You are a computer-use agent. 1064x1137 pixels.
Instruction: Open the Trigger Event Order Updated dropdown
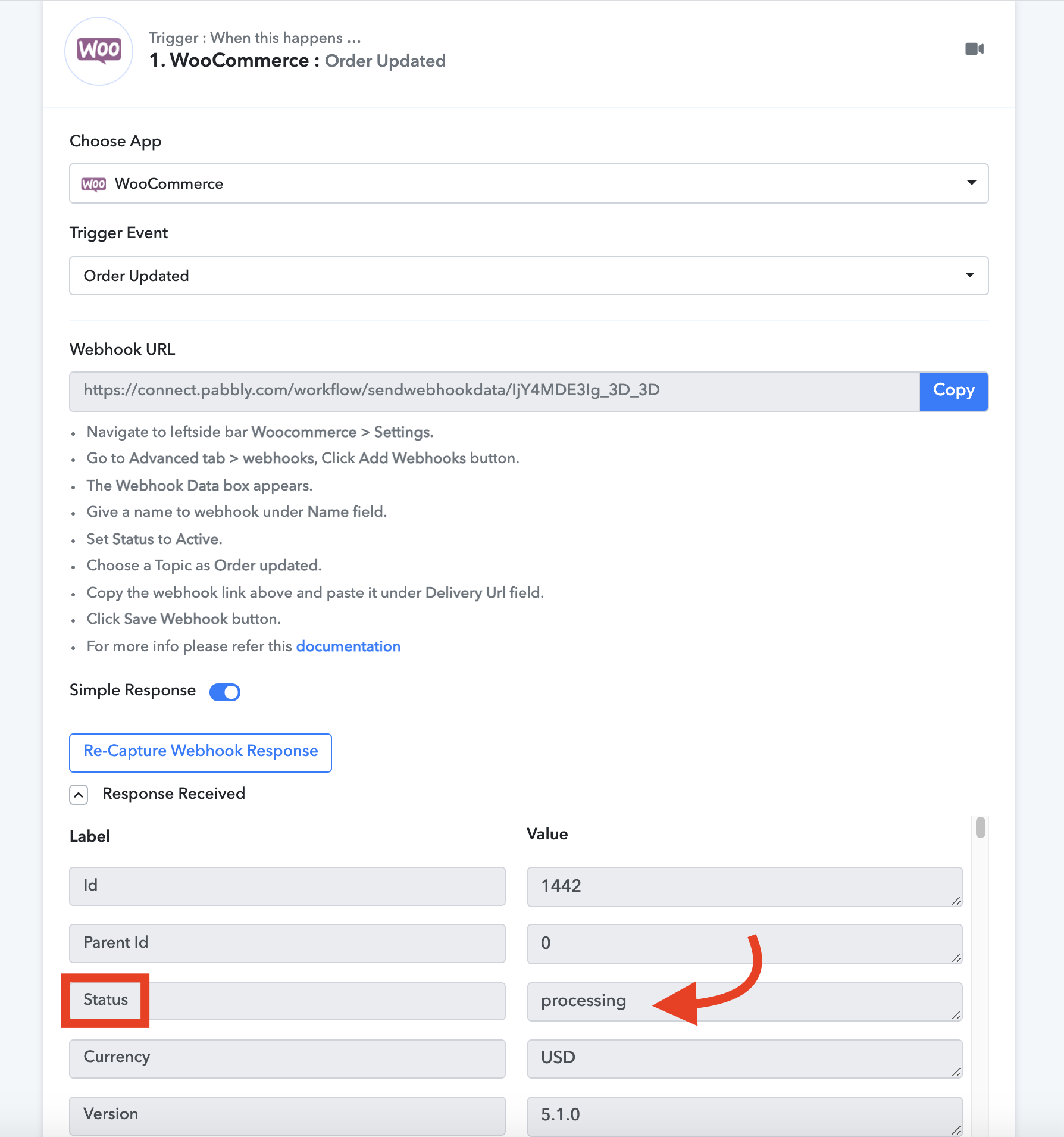point(529,276)
